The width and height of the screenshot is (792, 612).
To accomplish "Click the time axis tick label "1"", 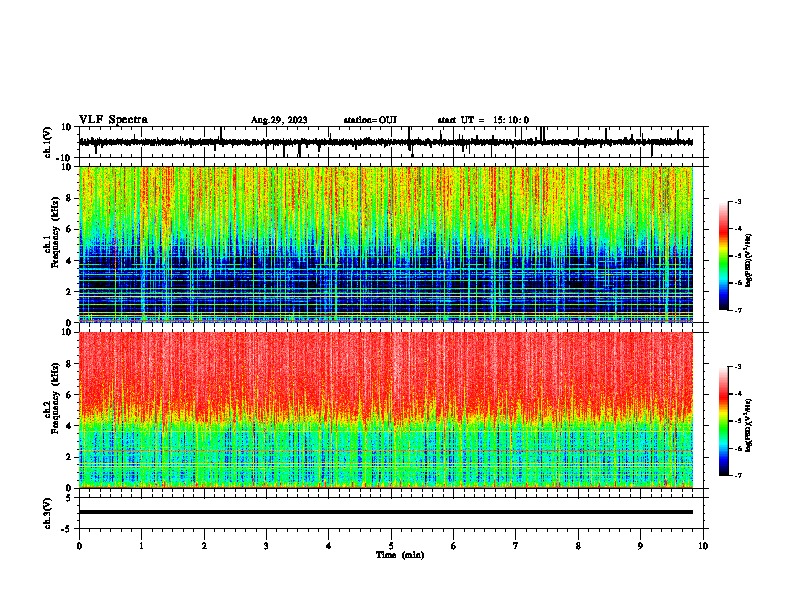I will [141, 546].
